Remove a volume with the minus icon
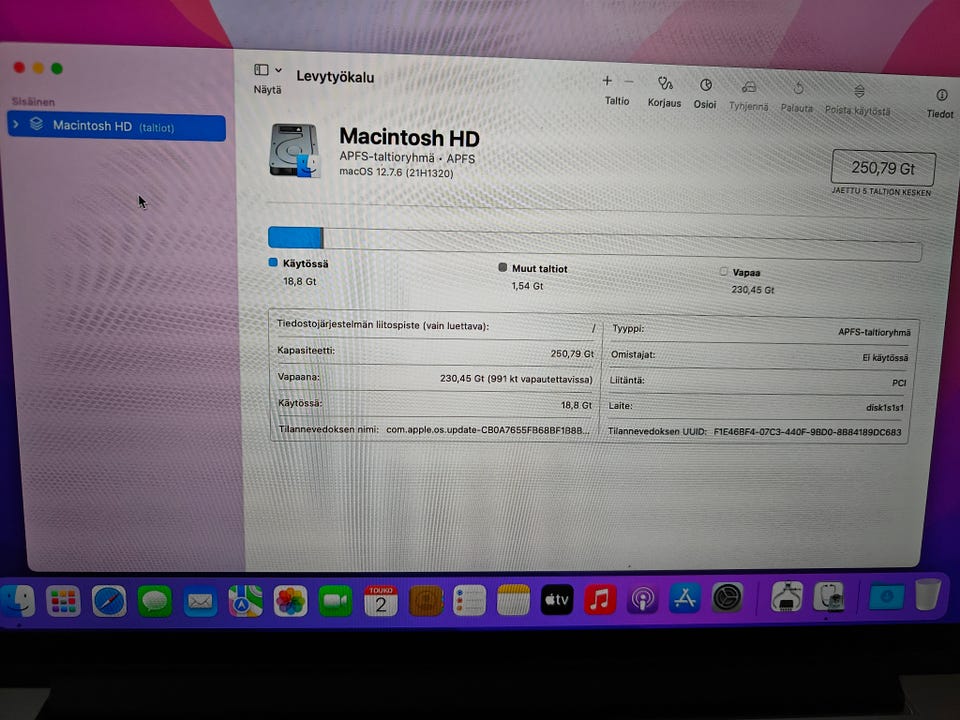This screenshot has width=960, height=720. tap(629, 81)
